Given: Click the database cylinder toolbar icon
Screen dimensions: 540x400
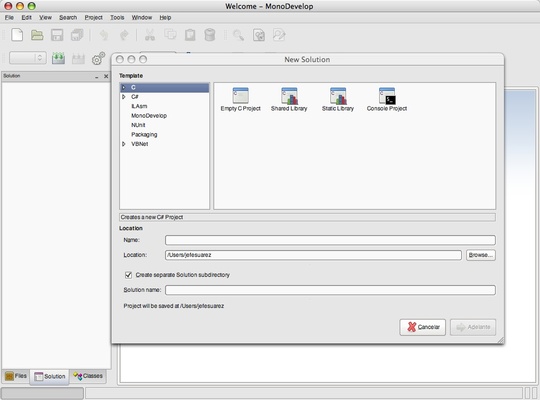Looking at the screenshot, I should (210, 35).
